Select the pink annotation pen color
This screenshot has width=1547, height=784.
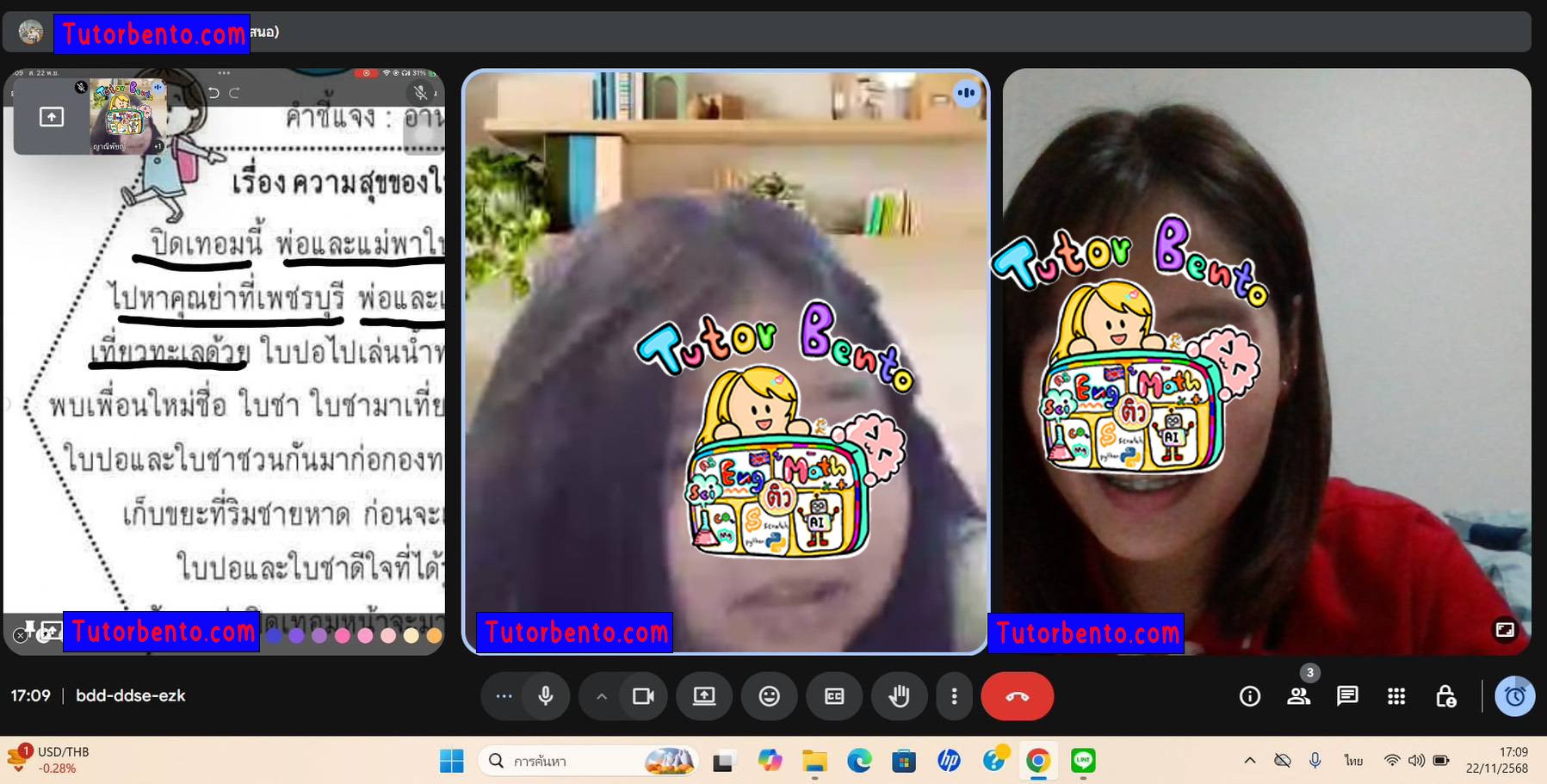click(343, 635)
